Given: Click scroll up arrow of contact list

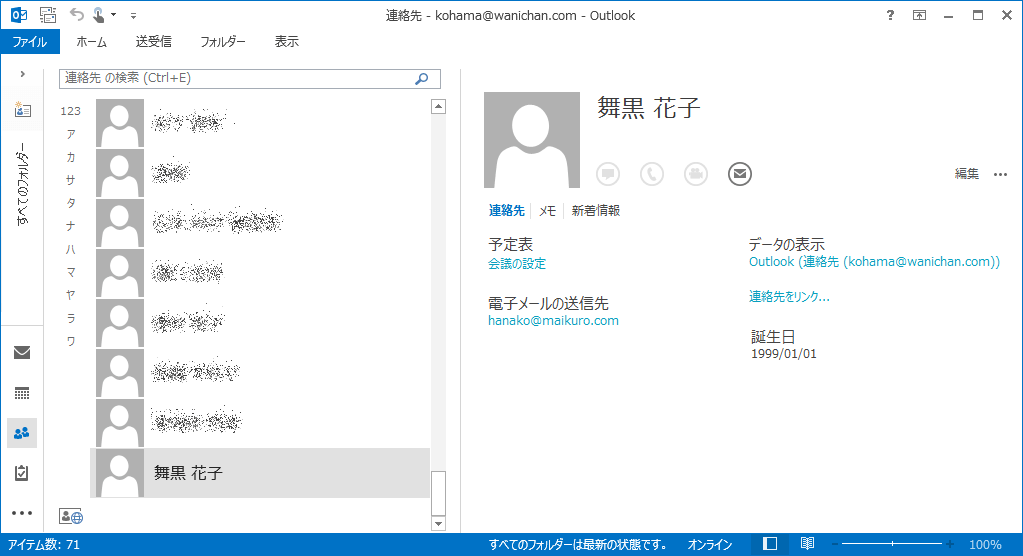Looking at the screenshot, I should pyautogui.click(x=438, y=106).
